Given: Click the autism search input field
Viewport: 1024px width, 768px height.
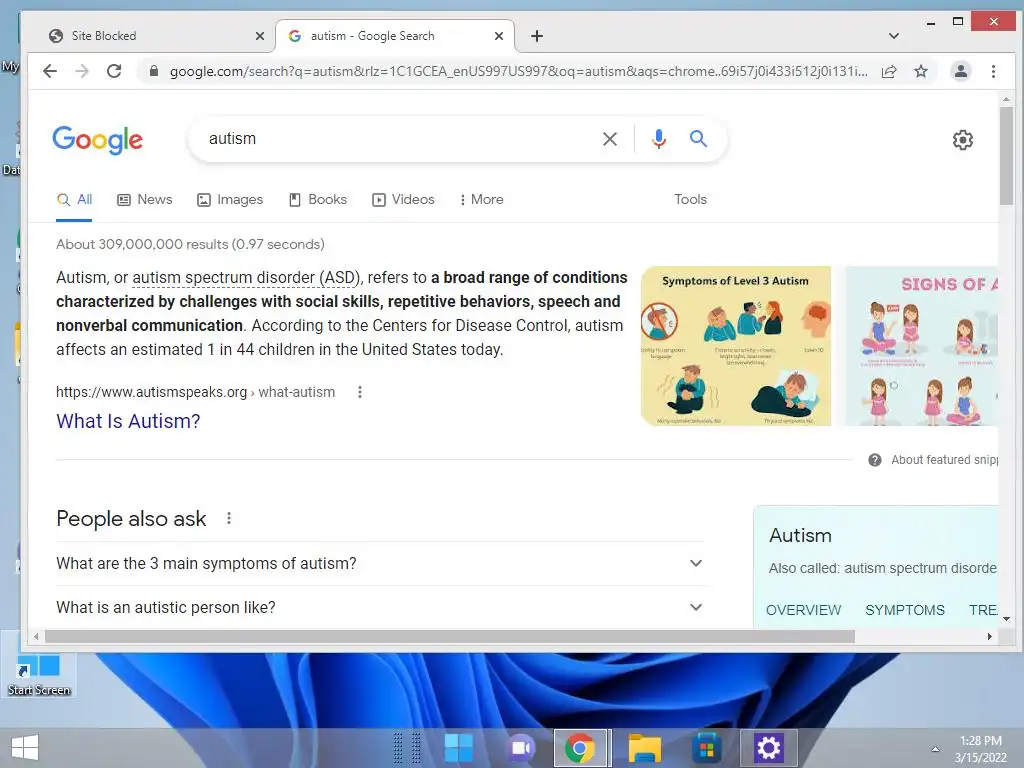Looking at the screenshot, I should pos(398,138).
